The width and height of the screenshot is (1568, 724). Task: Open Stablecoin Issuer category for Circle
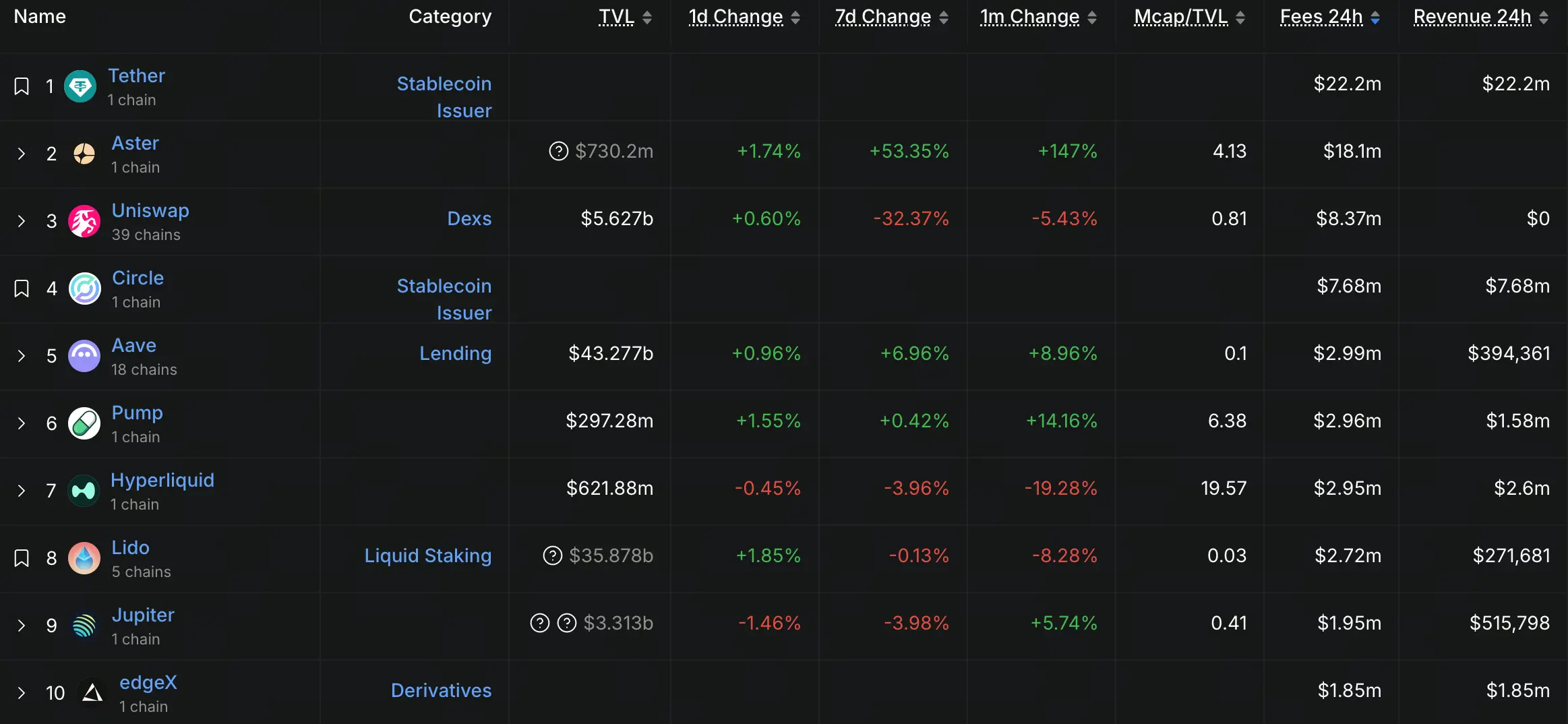coord(444,299)
